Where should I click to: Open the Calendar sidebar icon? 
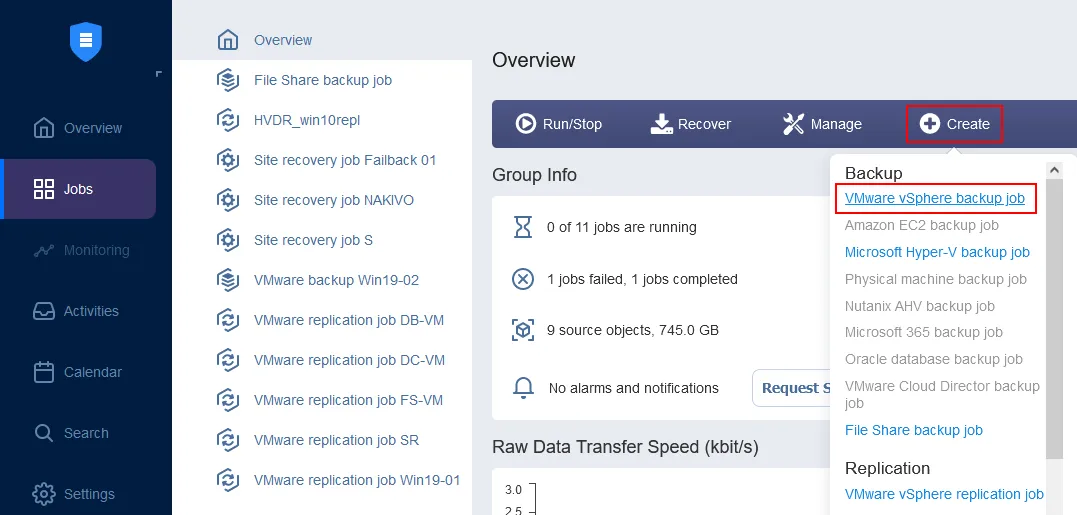pos(43,372)
